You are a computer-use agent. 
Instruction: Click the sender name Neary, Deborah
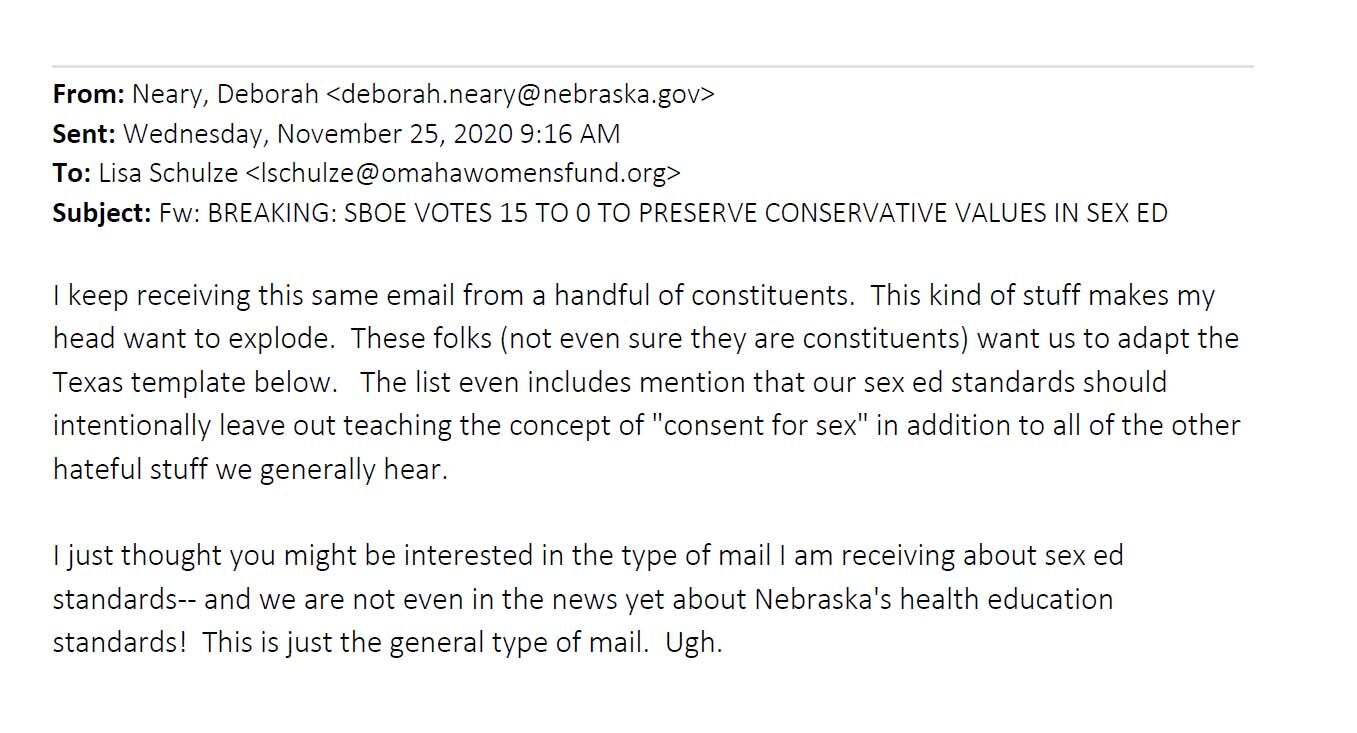(x=225, y=94)
